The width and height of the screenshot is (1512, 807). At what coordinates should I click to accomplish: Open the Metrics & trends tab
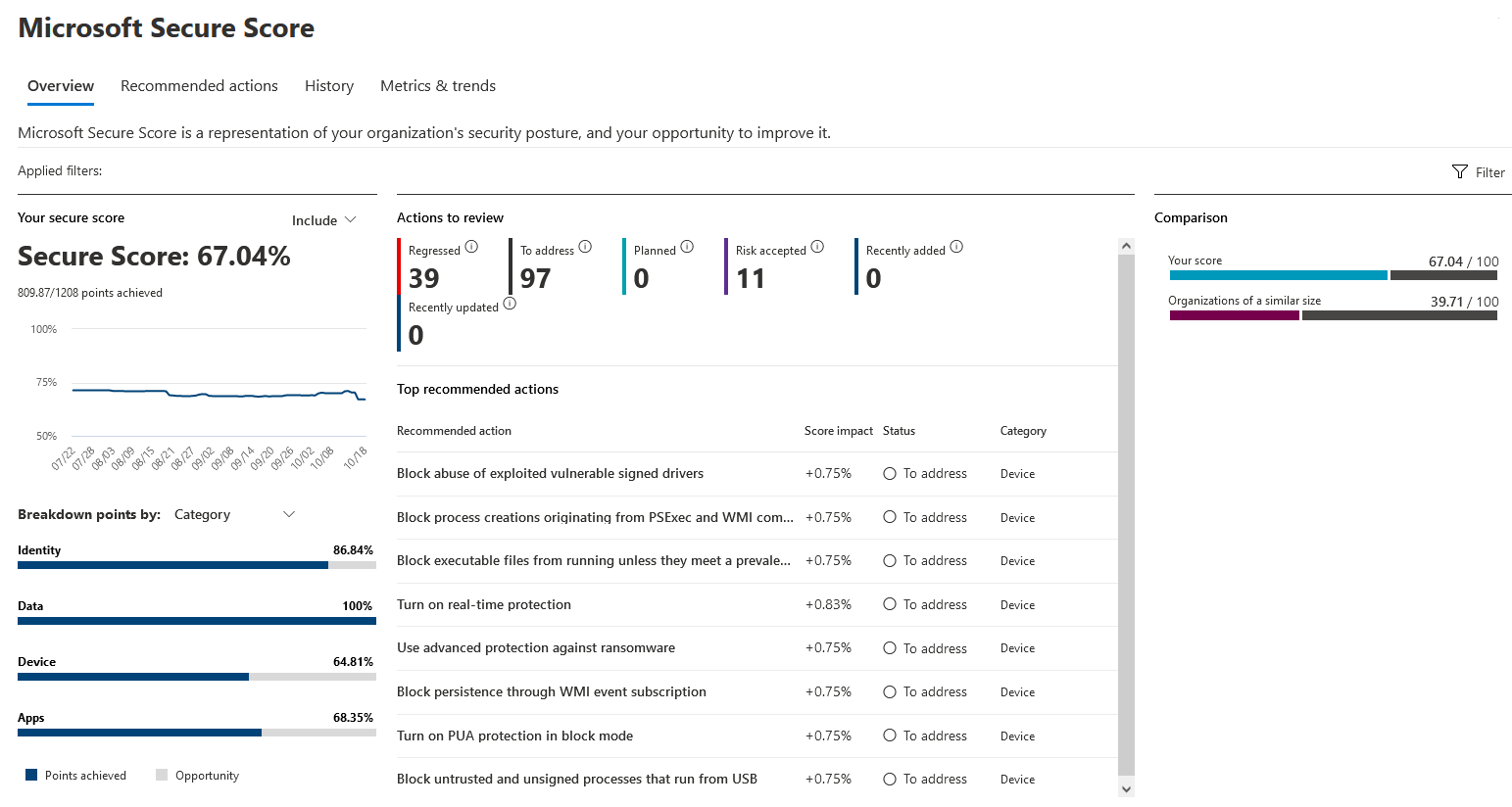(x=438, y=86)
